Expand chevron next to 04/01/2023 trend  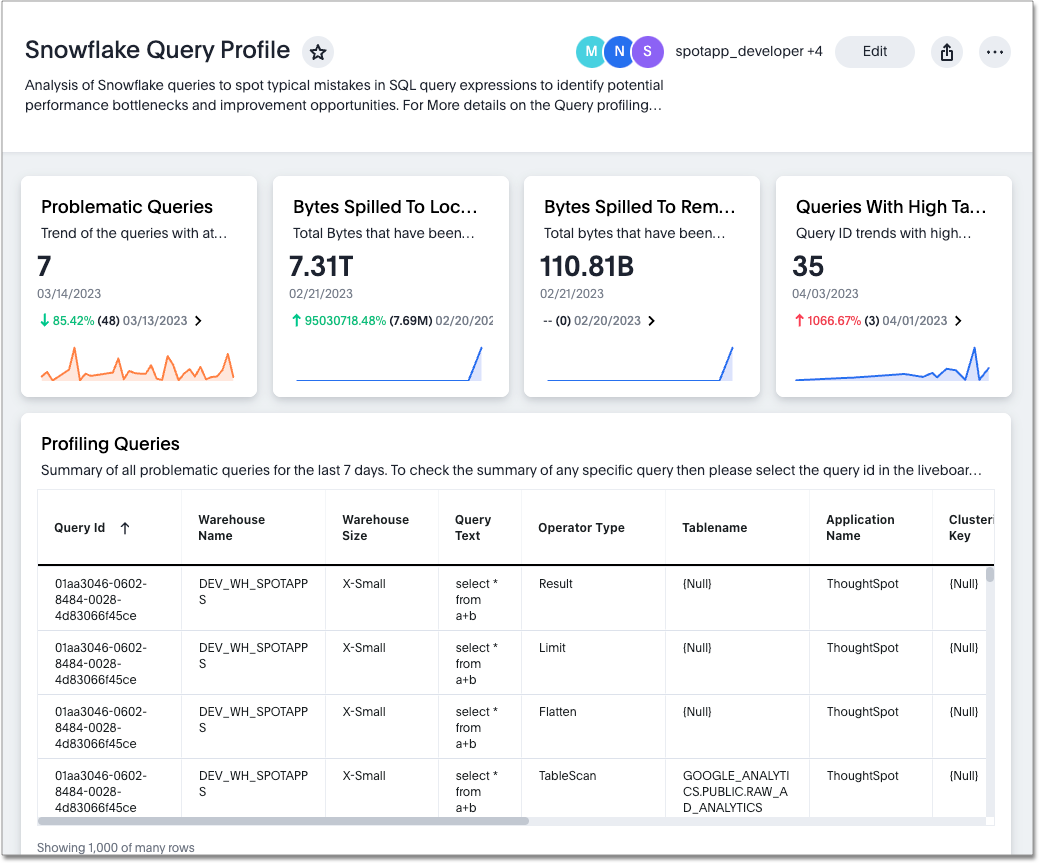(x=956, y=321)
